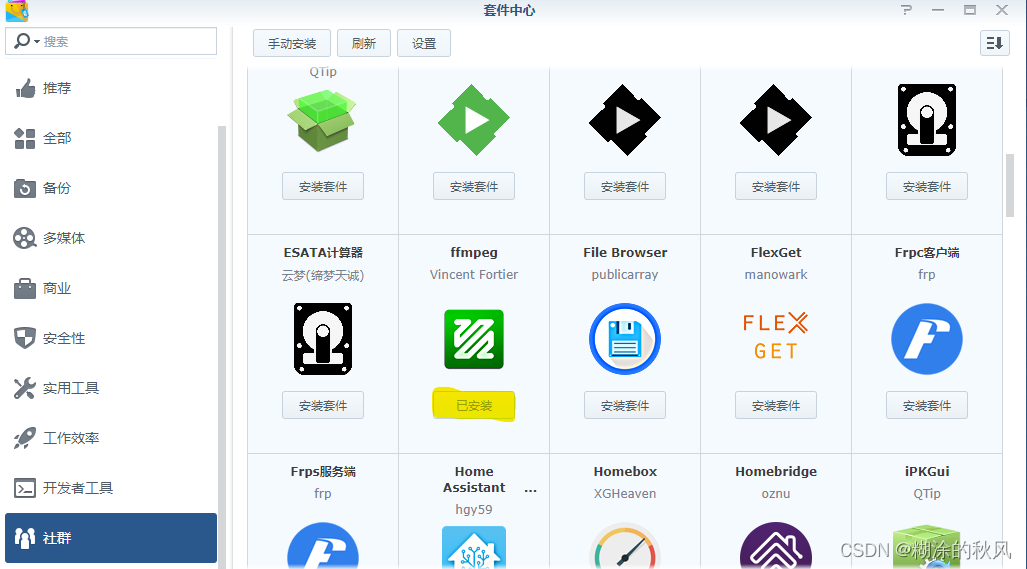Screen dimensions: 1027x569
Task: Click the people icon beside 社群
Action: pos(25,538)
